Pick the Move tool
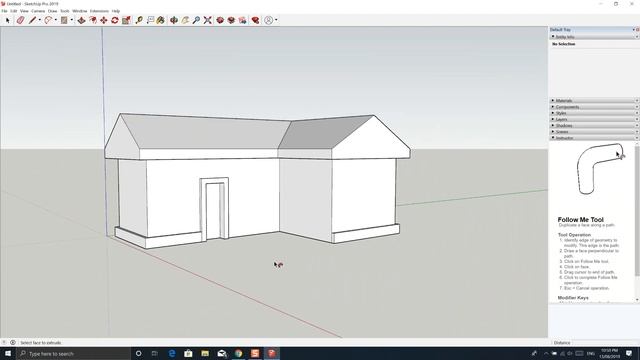Image resolution: width=640 pixels, height=360 pixels. pyautogui.click(x=104, y=20)
